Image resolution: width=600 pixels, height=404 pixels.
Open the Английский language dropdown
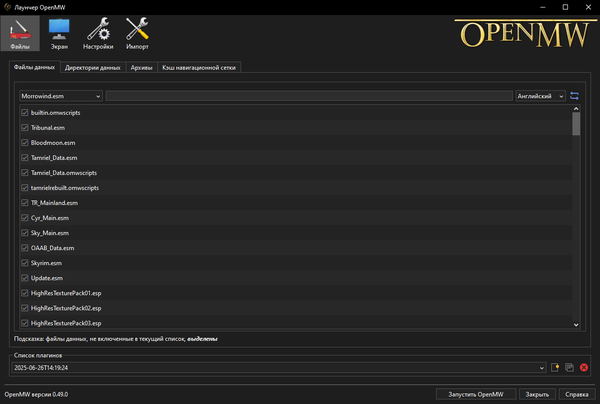pyautogui.click(x=540, y=96)
